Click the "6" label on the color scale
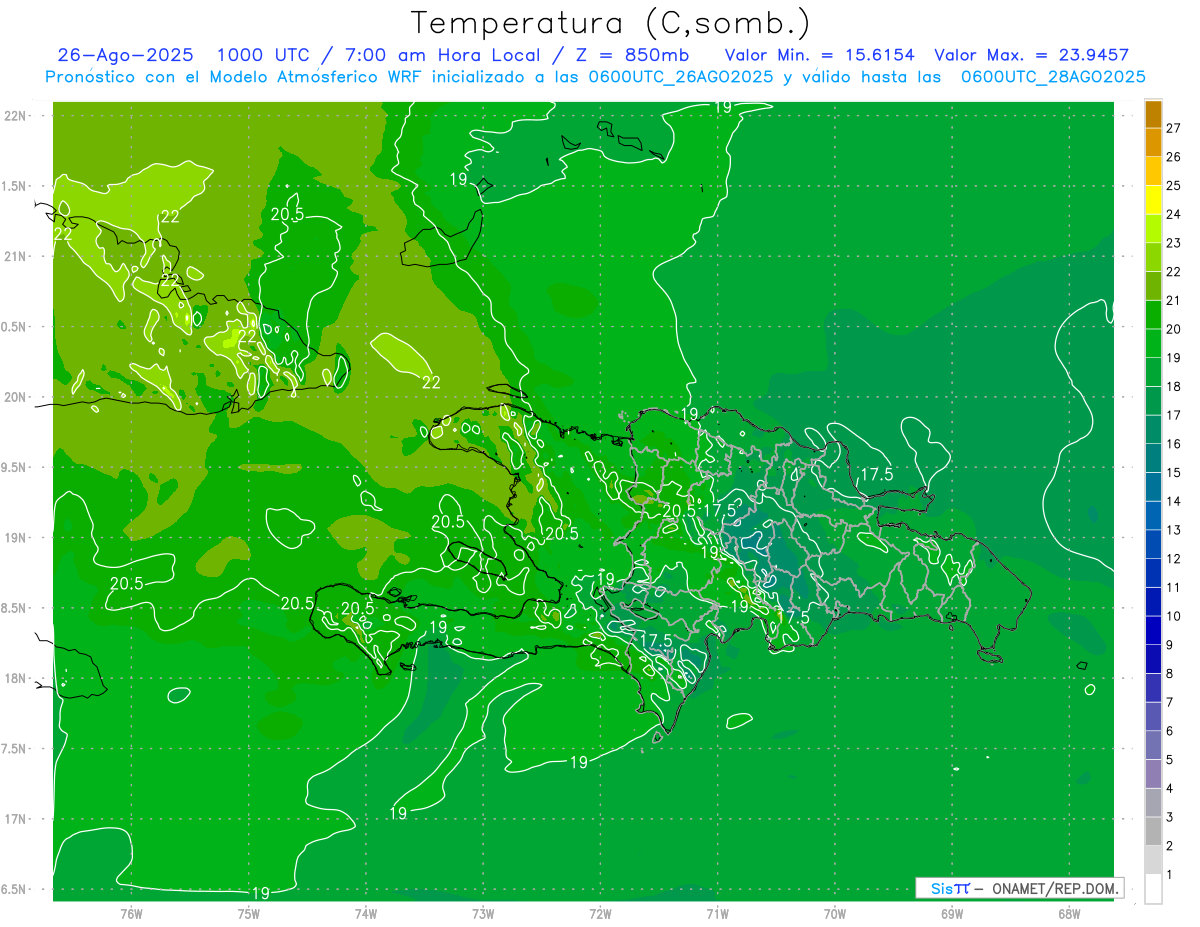 coord(1170,731)
